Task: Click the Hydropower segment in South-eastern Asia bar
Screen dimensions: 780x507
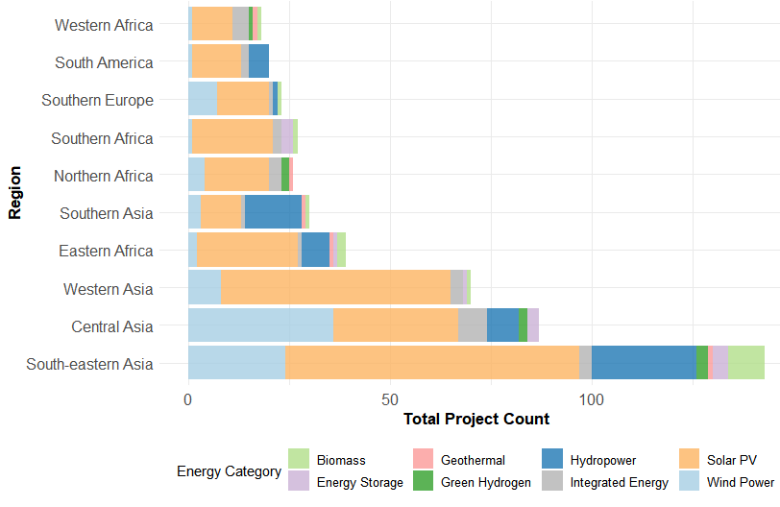Action: [643, 363]
